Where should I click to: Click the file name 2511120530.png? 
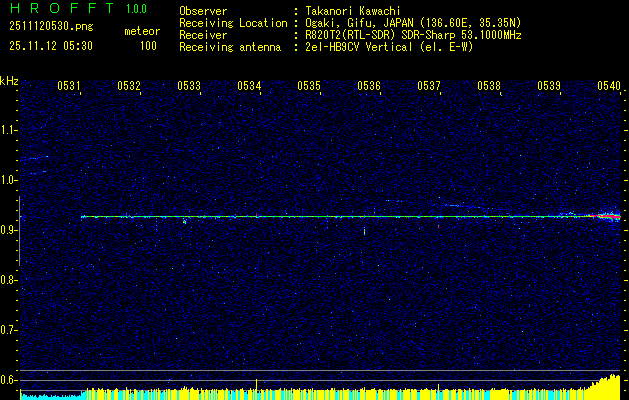coord(51,27)
